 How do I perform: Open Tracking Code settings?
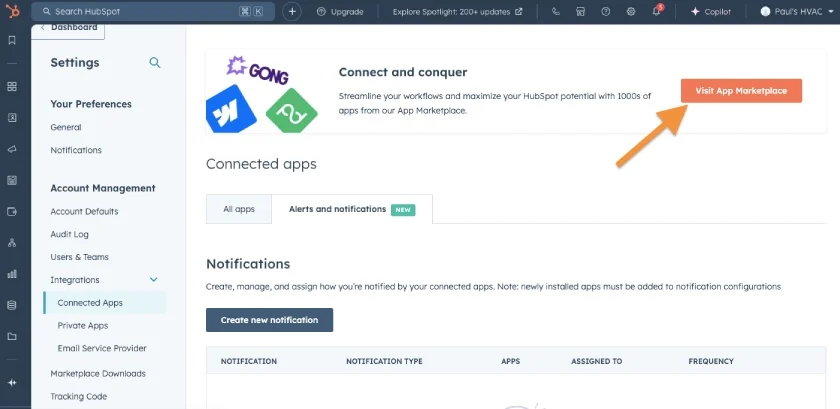tap(78, 396)
